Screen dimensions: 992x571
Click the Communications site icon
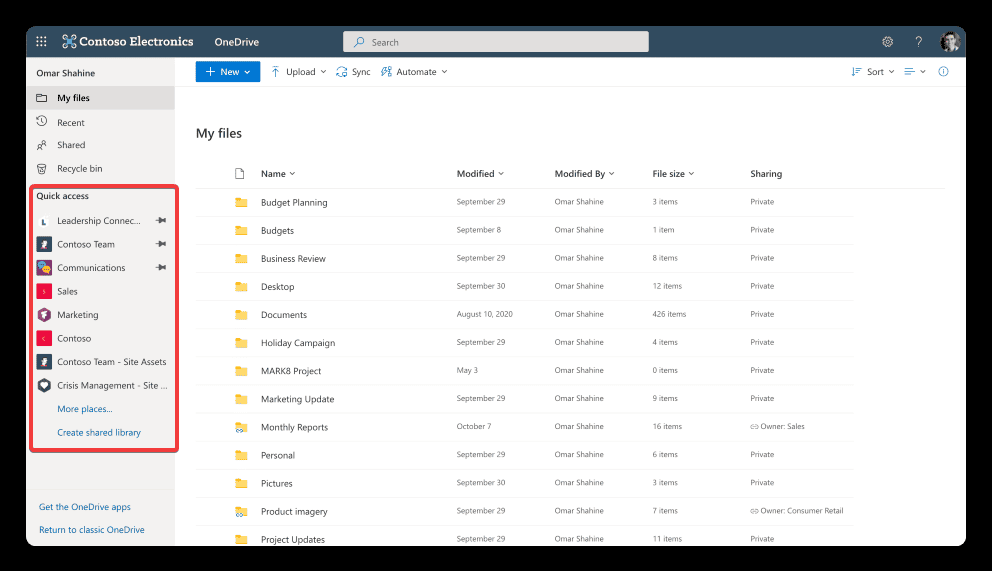pos(44,268)
